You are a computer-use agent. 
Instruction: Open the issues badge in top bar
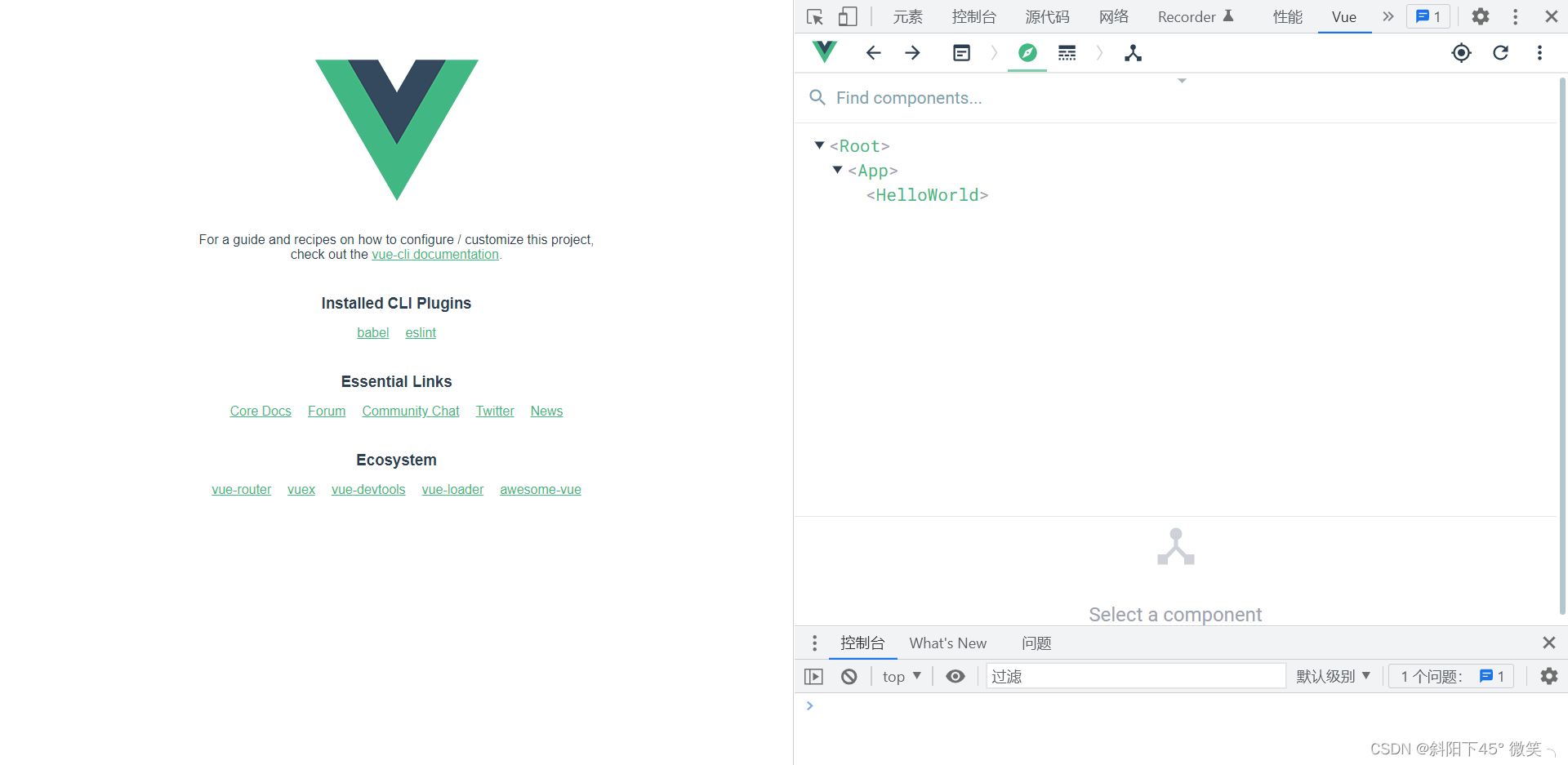point(1428,16)
